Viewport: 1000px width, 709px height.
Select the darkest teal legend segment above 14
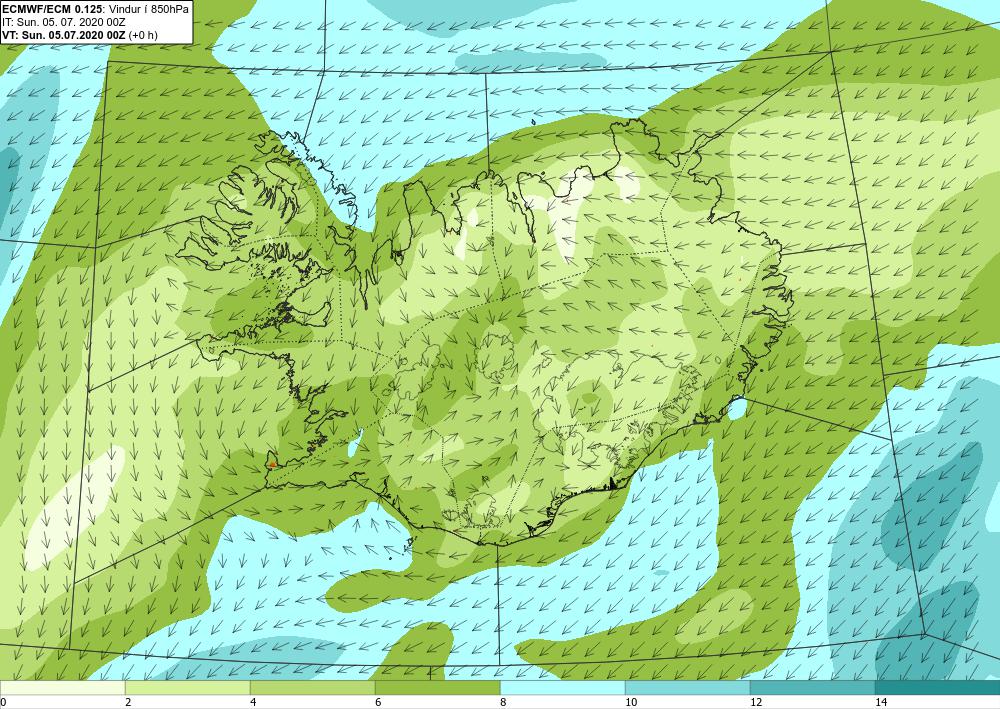coord(938,688)
